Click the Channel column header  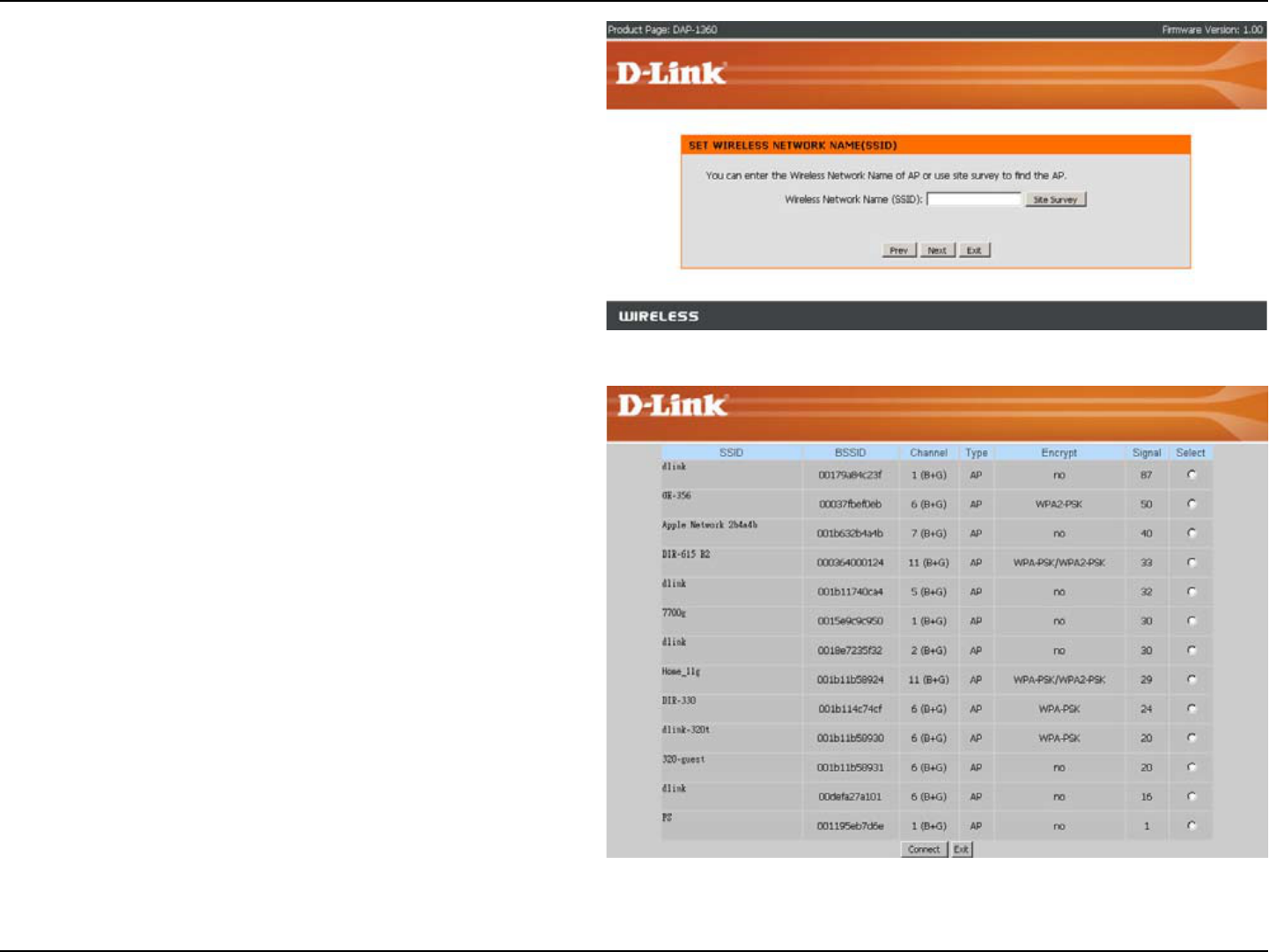(928, 453)
